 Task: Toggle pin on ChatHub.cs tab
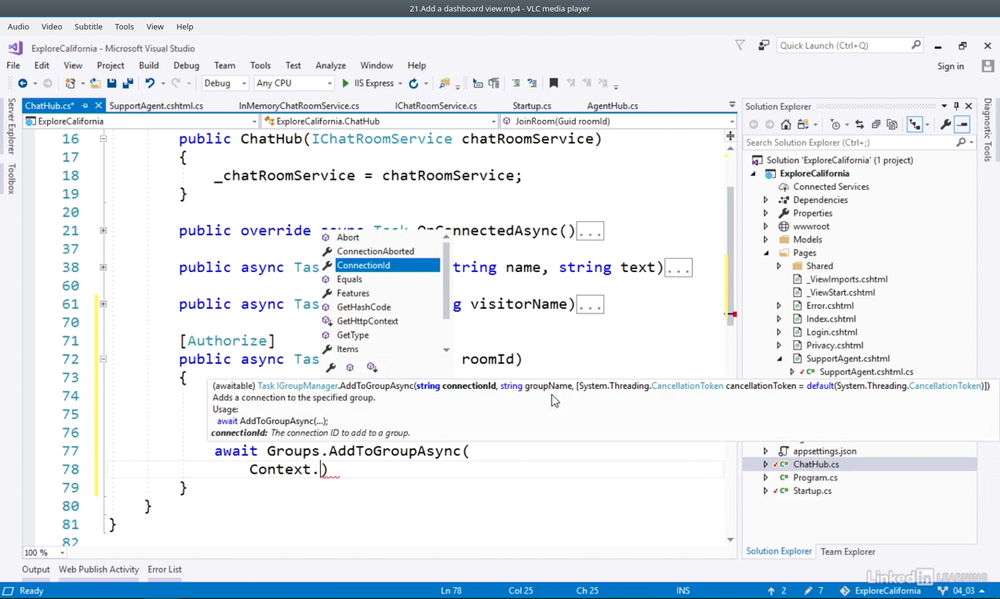[84, 105]
